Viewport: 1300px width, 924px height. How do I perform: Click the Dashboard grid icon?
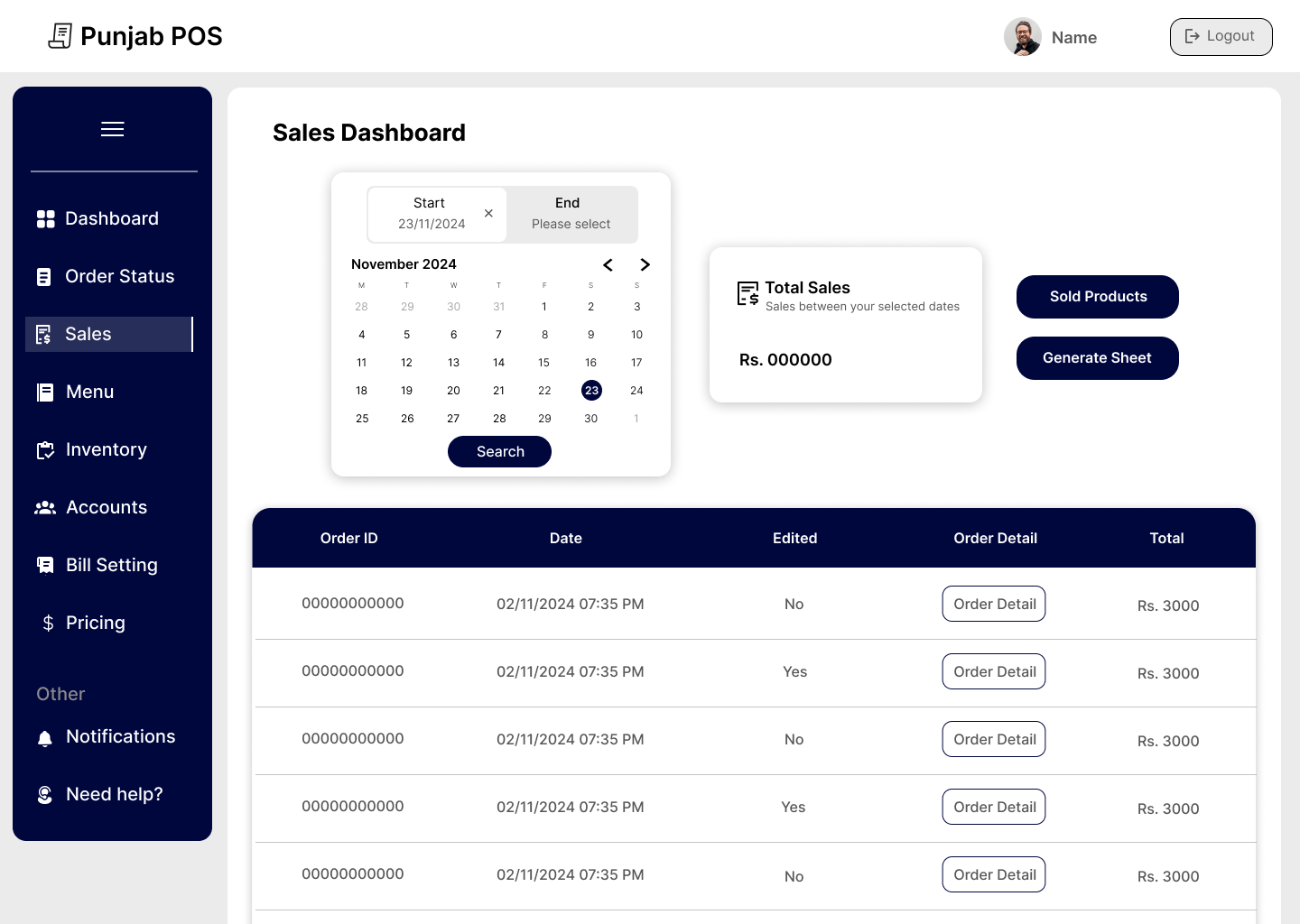click(x=45, y=219)
